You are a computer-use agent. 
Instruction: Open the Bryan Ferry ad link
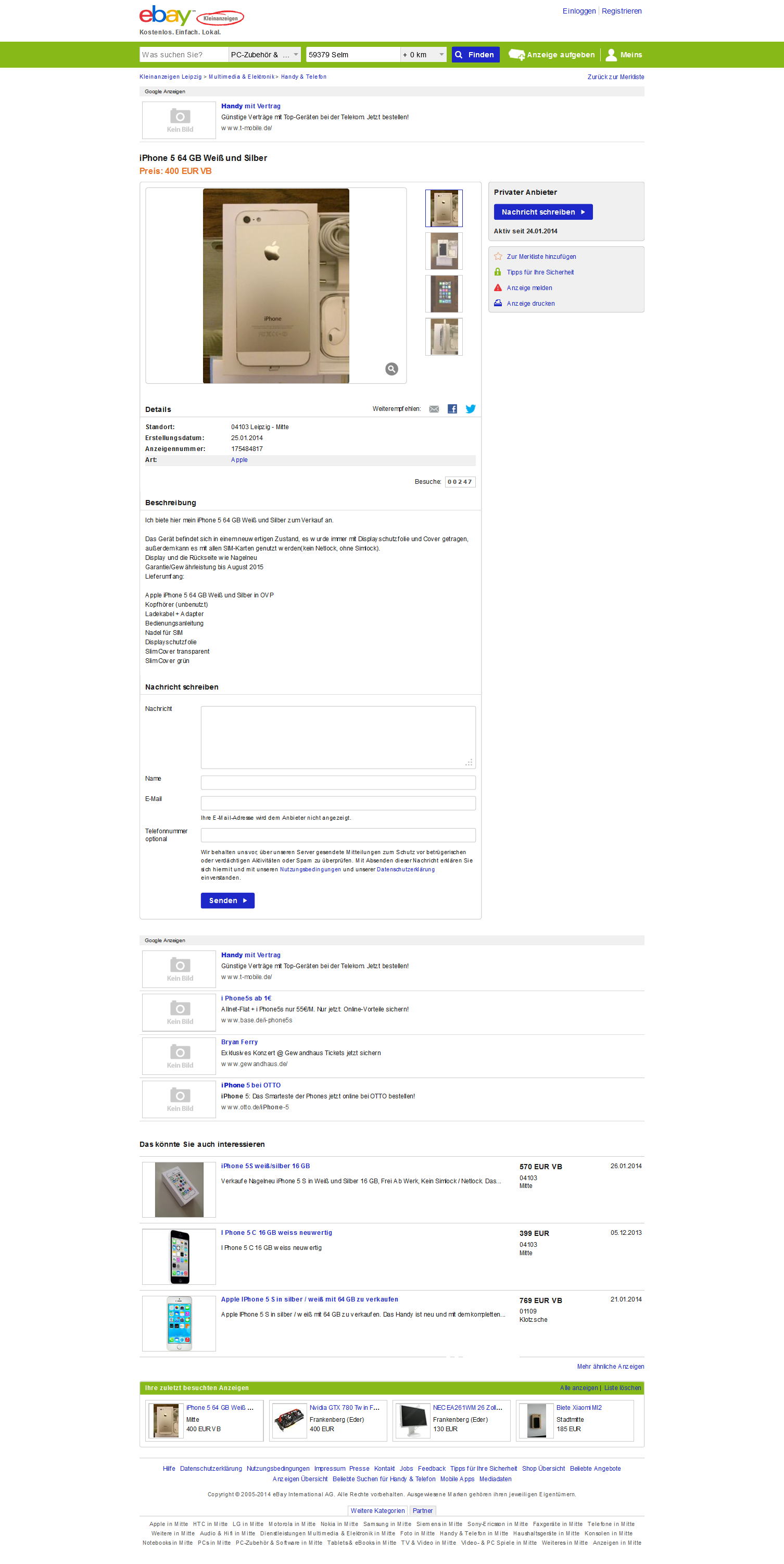pyautogui.click(x=239, y=1042)
